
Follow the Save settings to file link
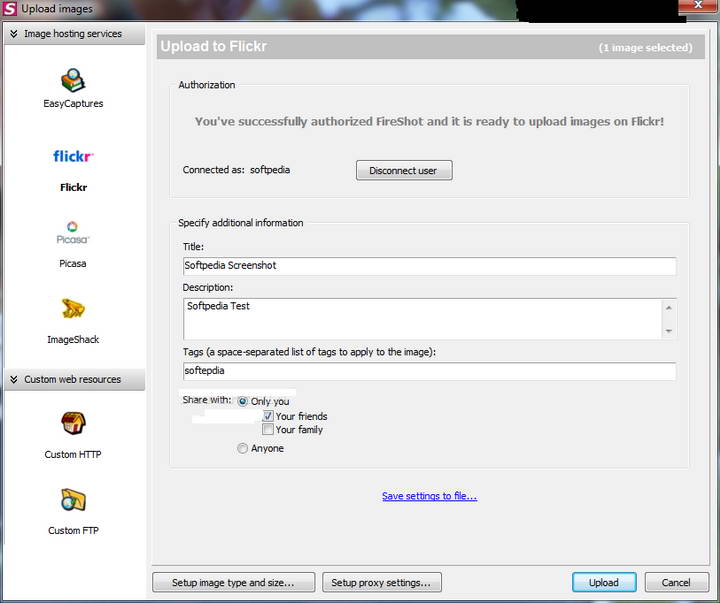coord(429,496)
